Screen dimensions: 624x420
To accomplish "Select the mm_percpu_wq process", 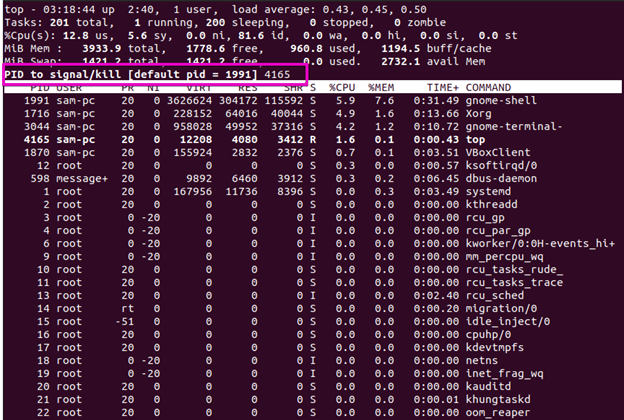I will click(x=312, y=257).
